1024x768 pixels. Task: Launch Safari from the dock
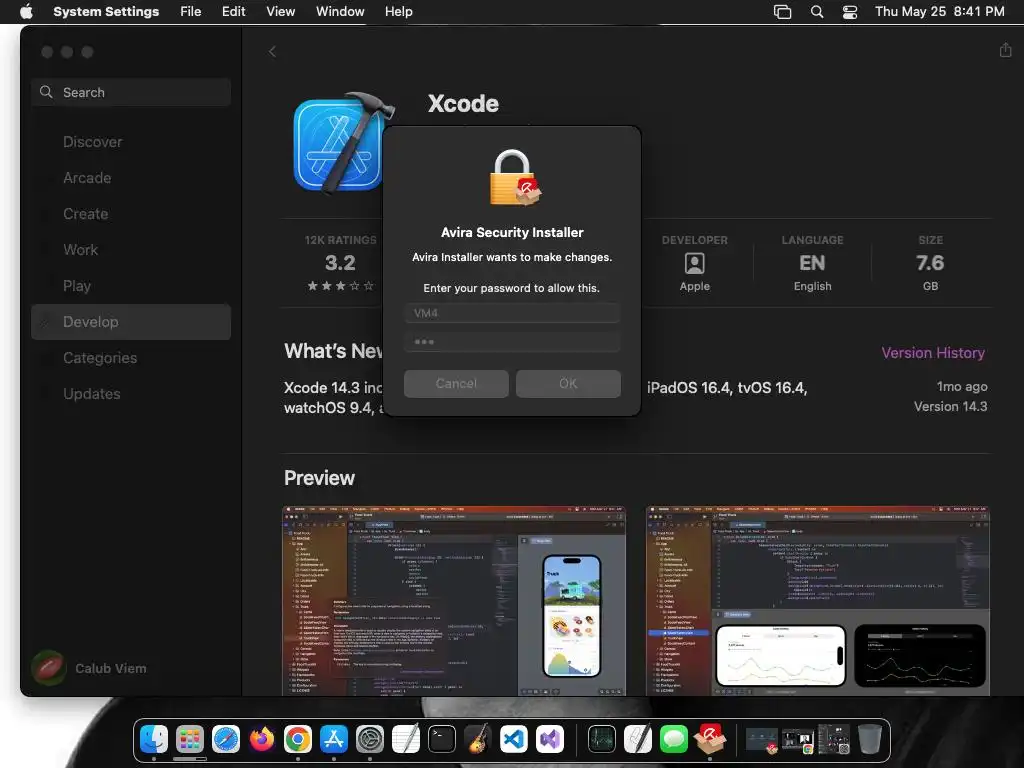tap(226, 739)
